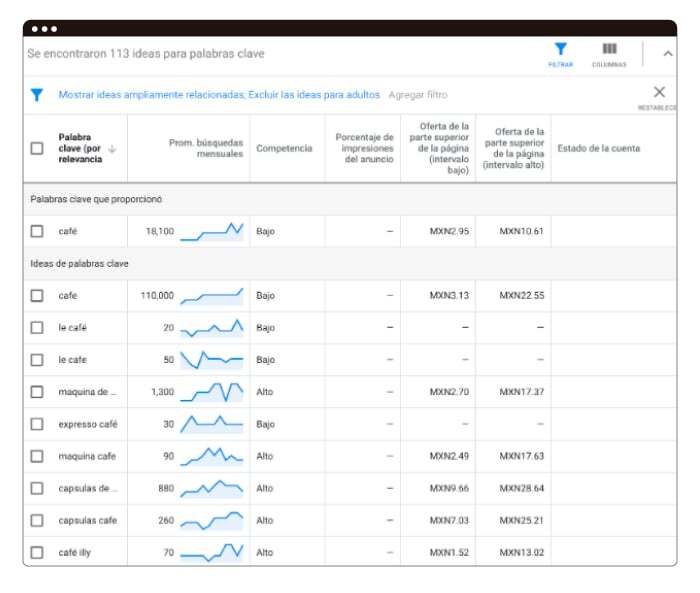Collapse the keyword ideas panel chevron
The height and width of the screenshot is (593, 700).
667,54
